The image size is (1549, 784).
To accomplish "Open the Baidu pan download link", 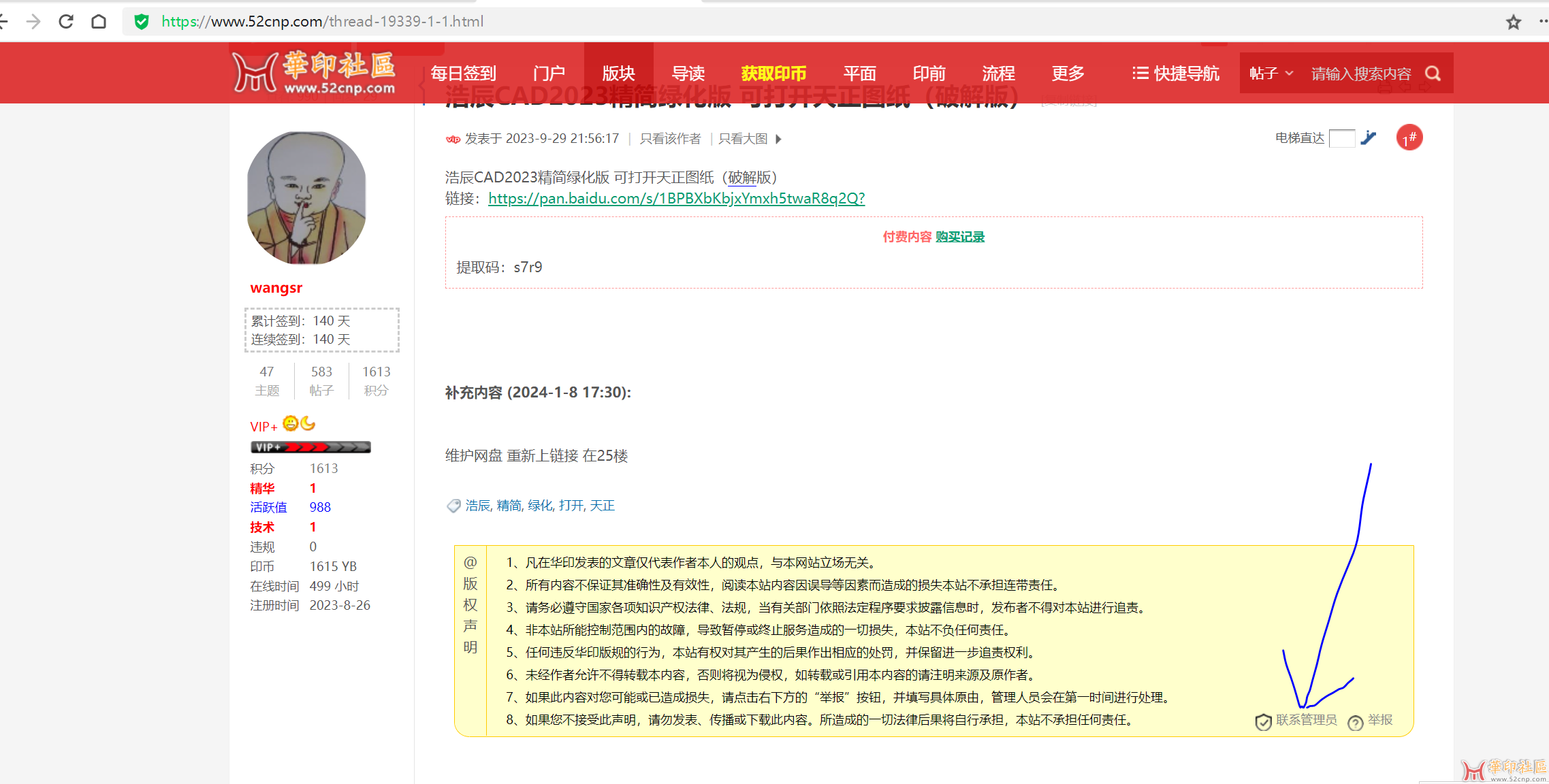I will pyautogui.click(x=676, y=198).
